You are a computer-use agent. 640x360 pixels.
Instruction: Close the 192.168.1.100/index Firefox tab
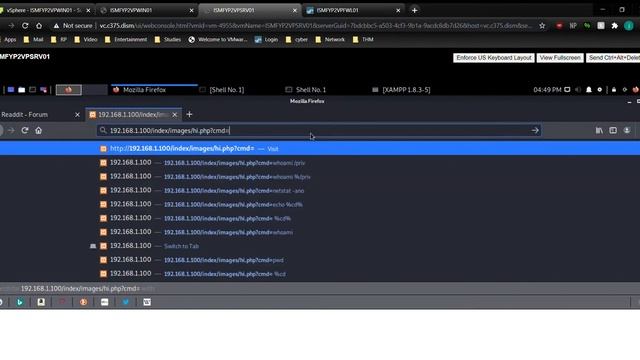tap(175, 115)
